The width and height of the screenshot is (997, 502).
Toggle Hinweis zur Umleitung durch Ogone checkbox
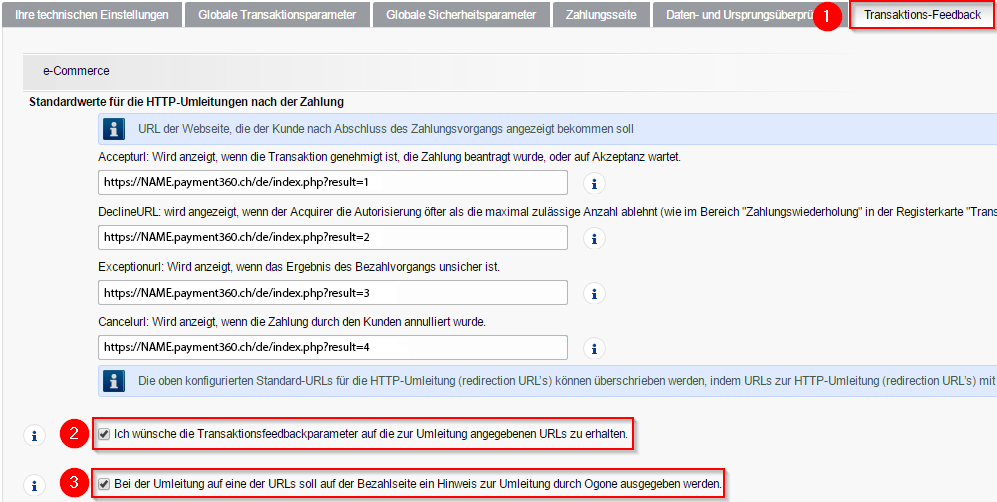coord(105,484)
